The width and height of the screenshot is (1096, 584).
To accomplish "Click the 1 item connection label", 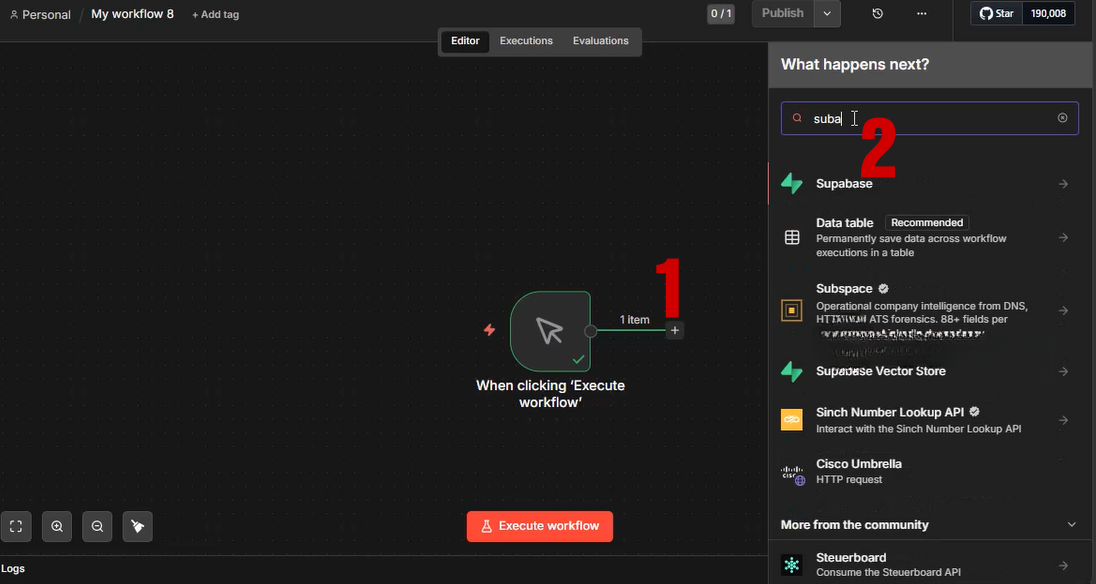I will (x=634, y=319).
